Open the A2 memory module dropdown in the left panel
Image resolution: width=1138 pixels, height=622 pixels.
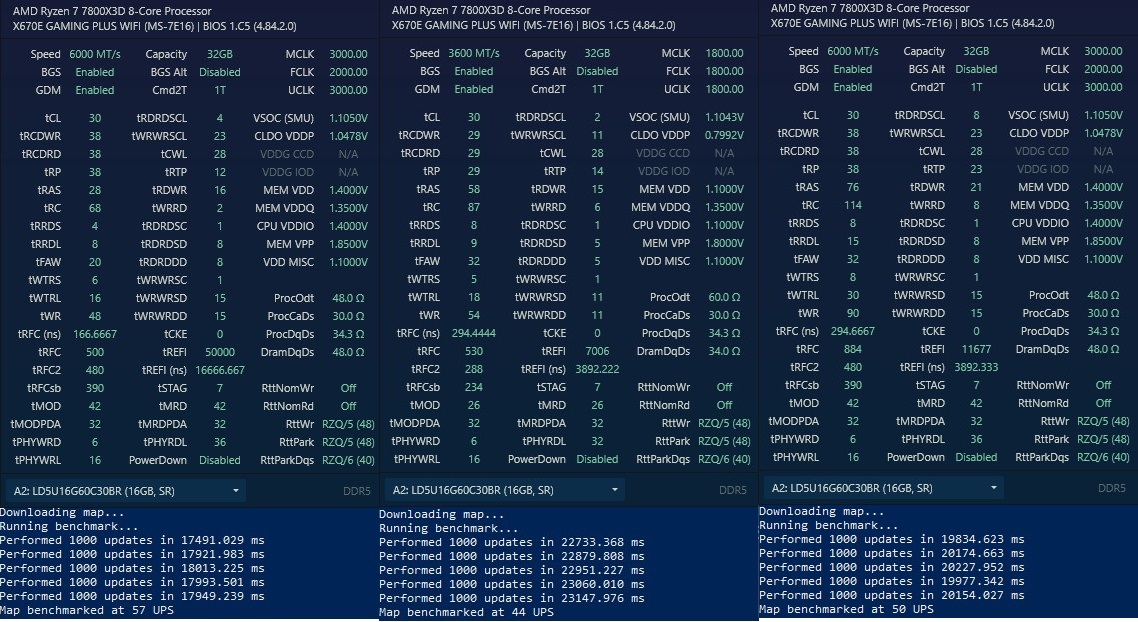pos(125,491)
